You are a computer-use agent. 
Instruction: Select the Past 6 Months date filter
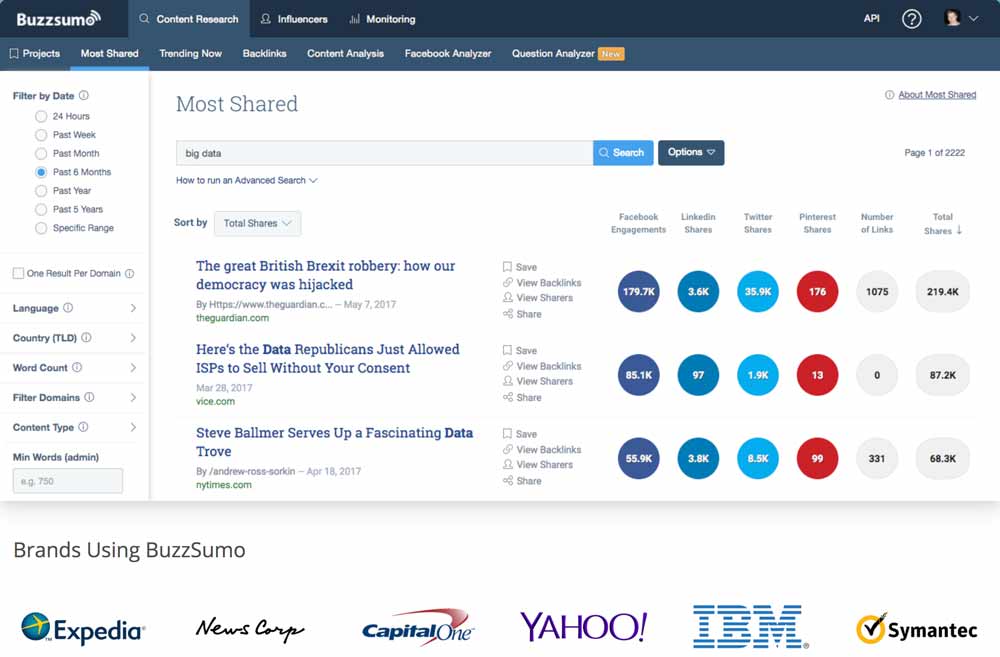coord(41,172)
